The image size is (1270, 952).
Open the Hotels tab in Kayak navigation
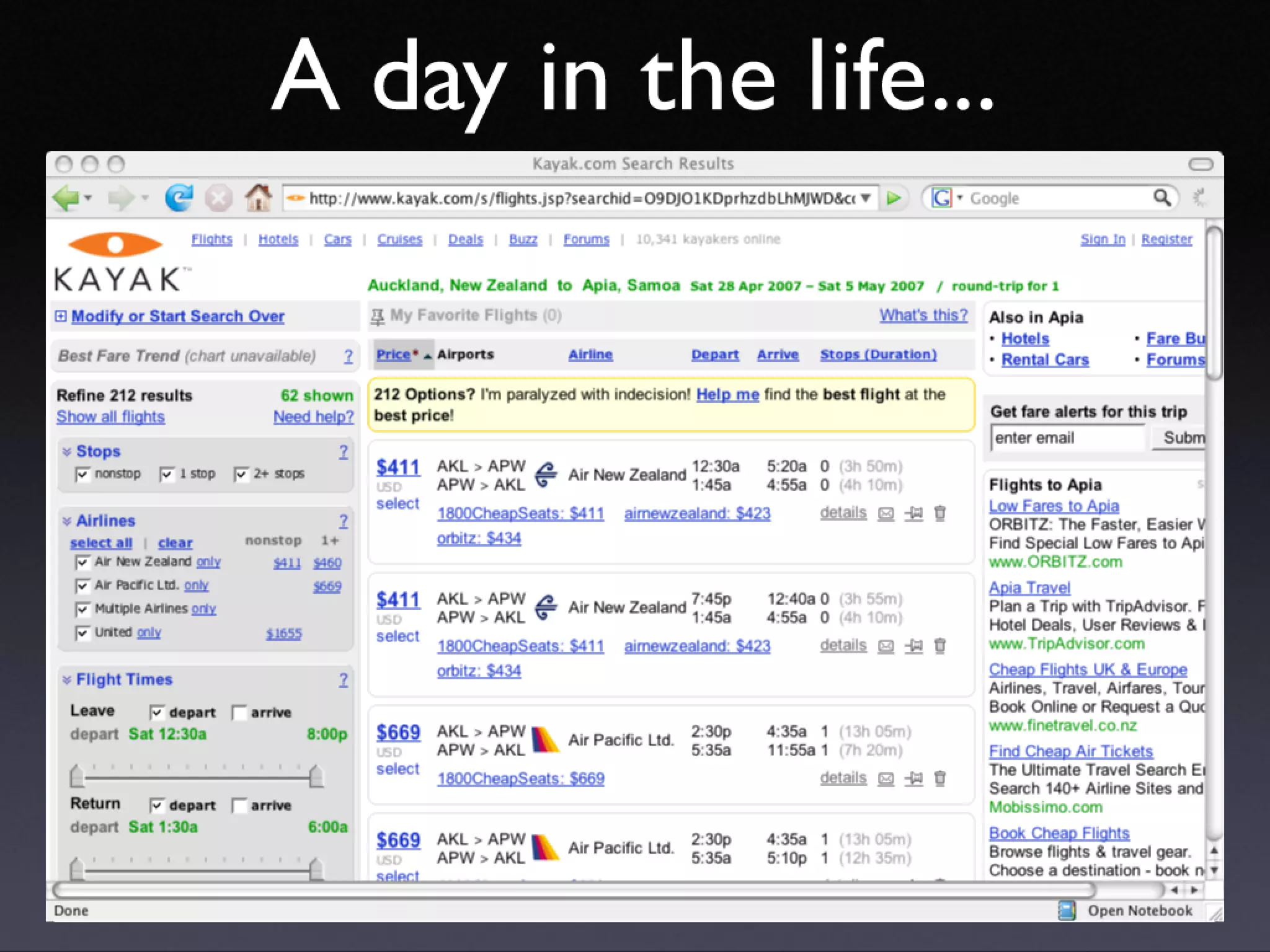(x=278, y=239)
